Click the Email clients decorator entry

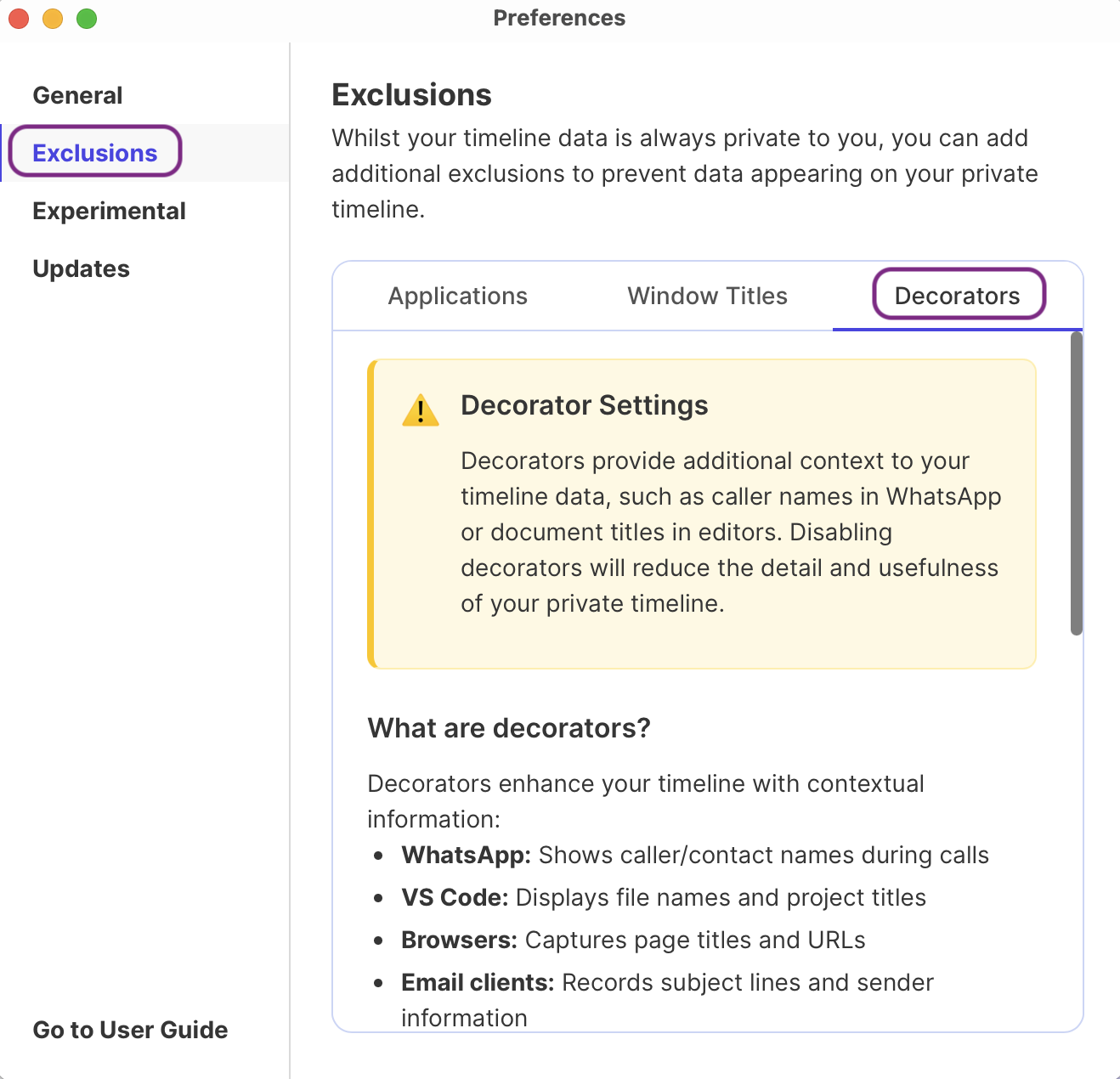[666, 983]
